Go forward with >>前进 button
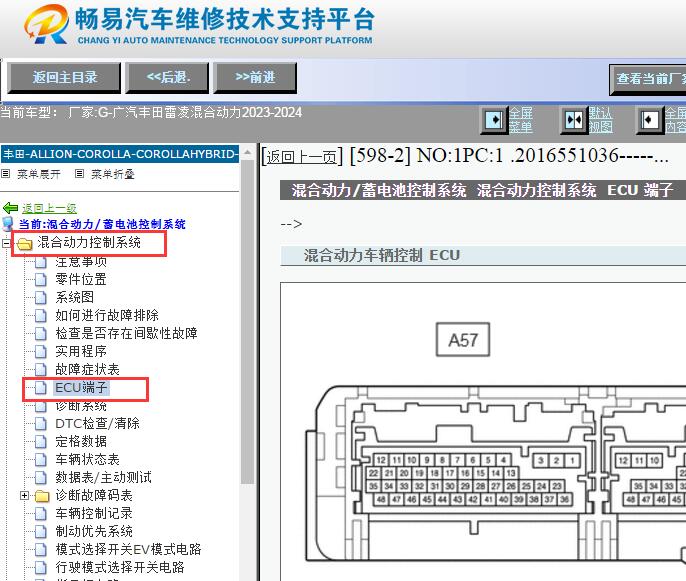Screen dimensions: 686x581 (255, 78)
